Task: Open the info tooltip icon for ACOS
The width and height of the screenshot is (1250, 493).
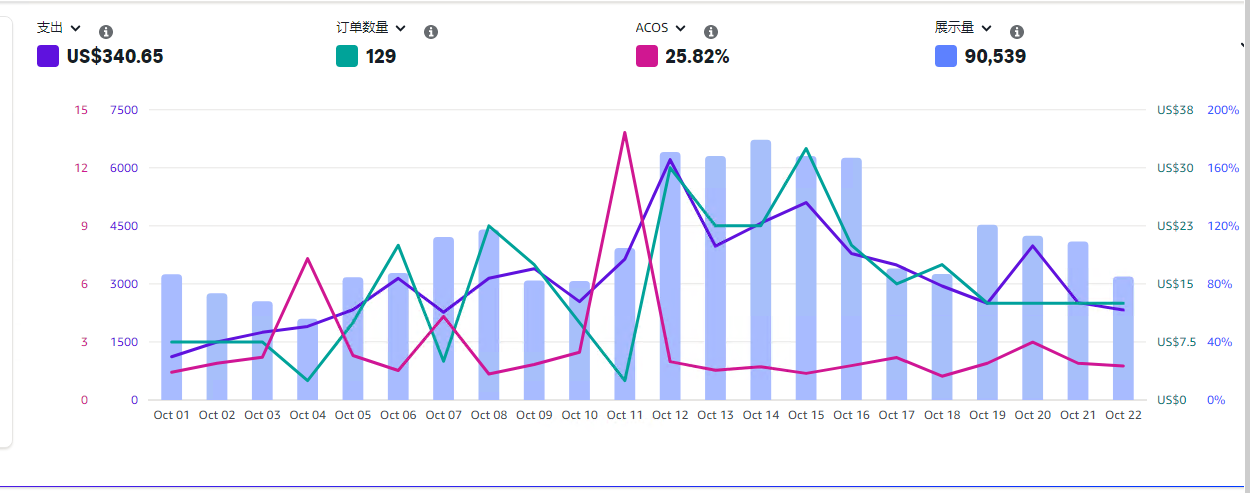Action: pyautogui.click(x=711, y=32)
